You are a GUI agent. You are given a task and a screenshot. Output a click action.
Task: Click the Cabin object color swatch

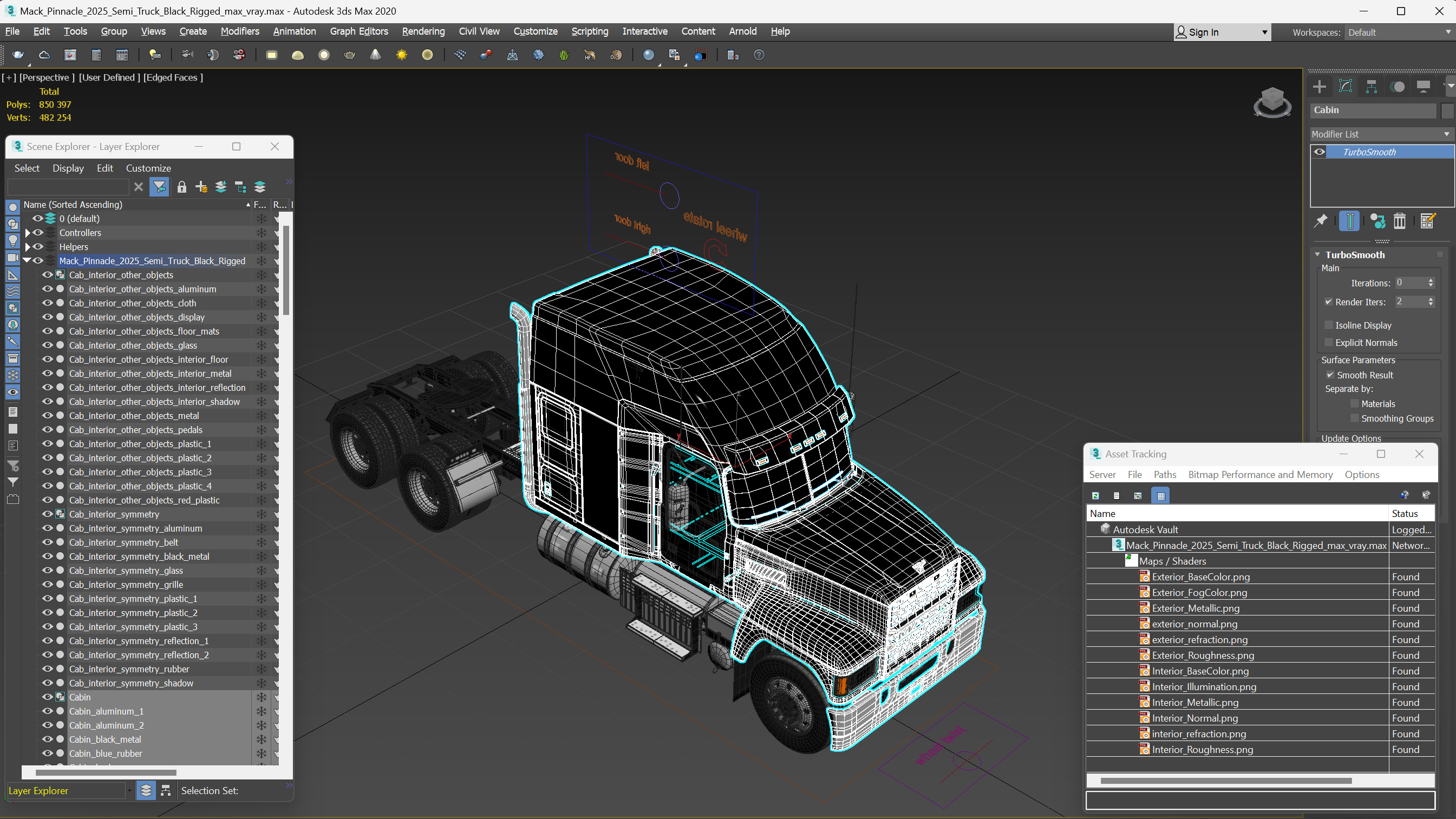point(1447,110)
